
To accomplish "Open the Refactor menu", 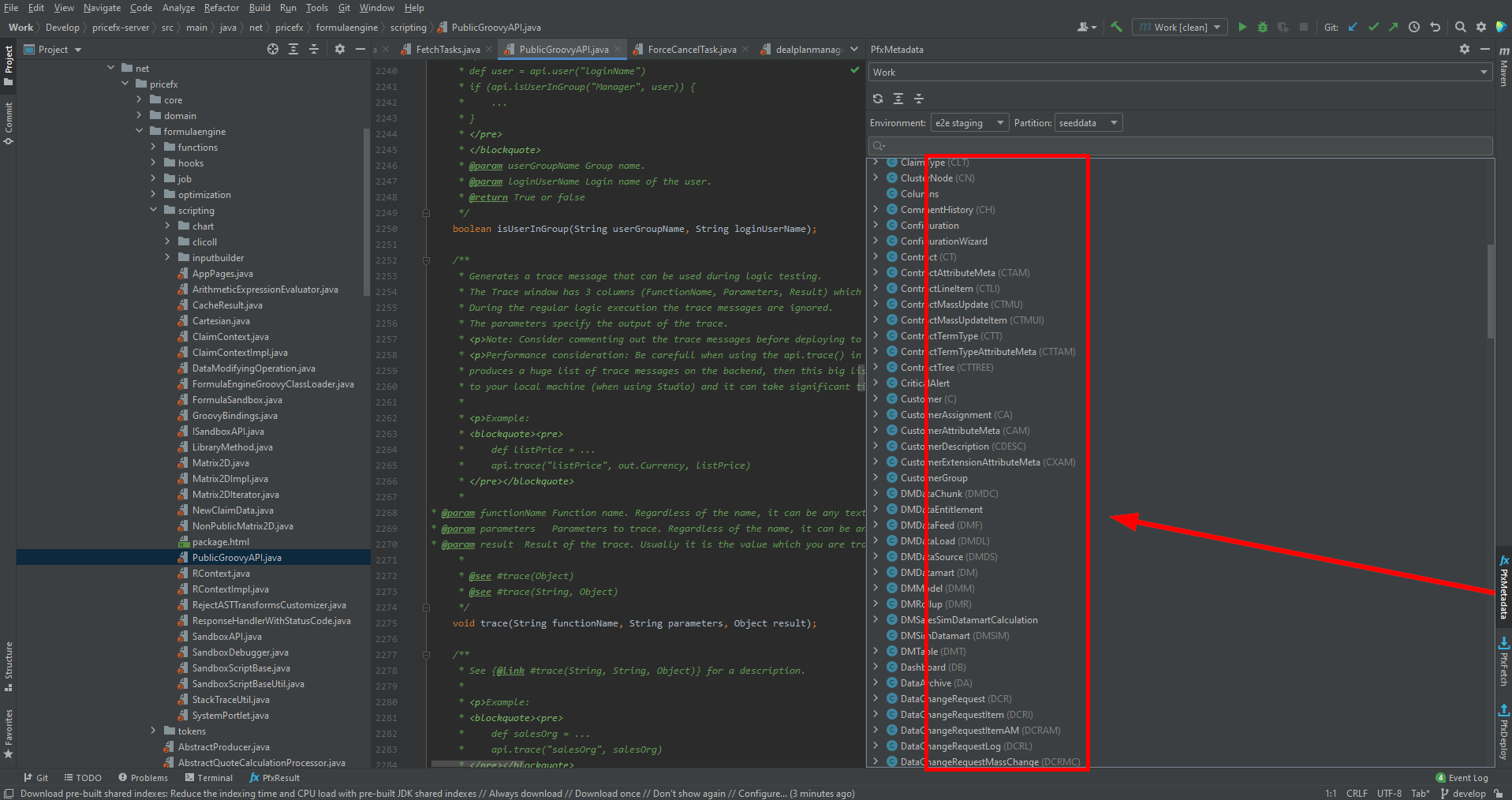I will 221,8.
